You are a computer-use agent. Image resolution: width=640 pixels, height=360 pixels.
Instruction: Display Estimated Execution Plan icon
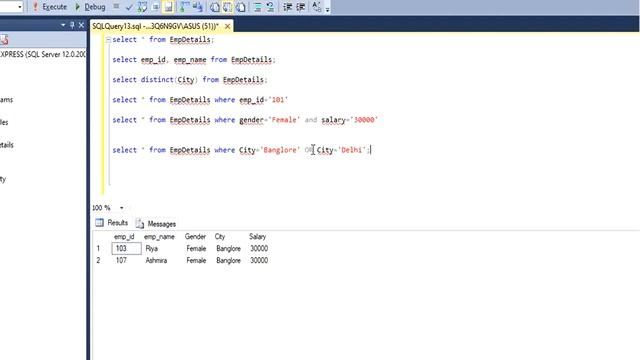142,7
